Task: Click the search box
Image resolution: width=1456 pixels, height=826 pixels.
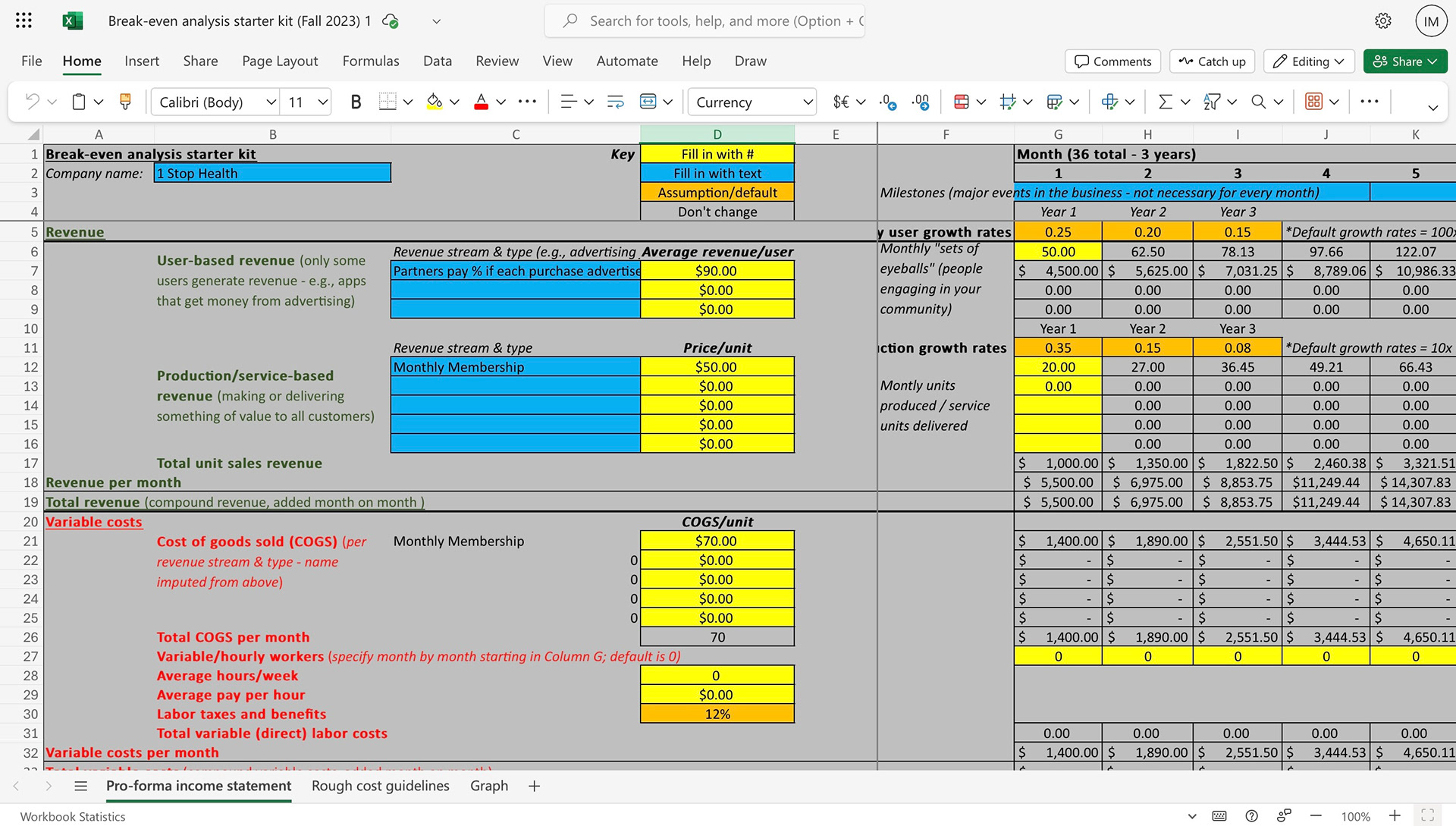Action: (704, 21)
